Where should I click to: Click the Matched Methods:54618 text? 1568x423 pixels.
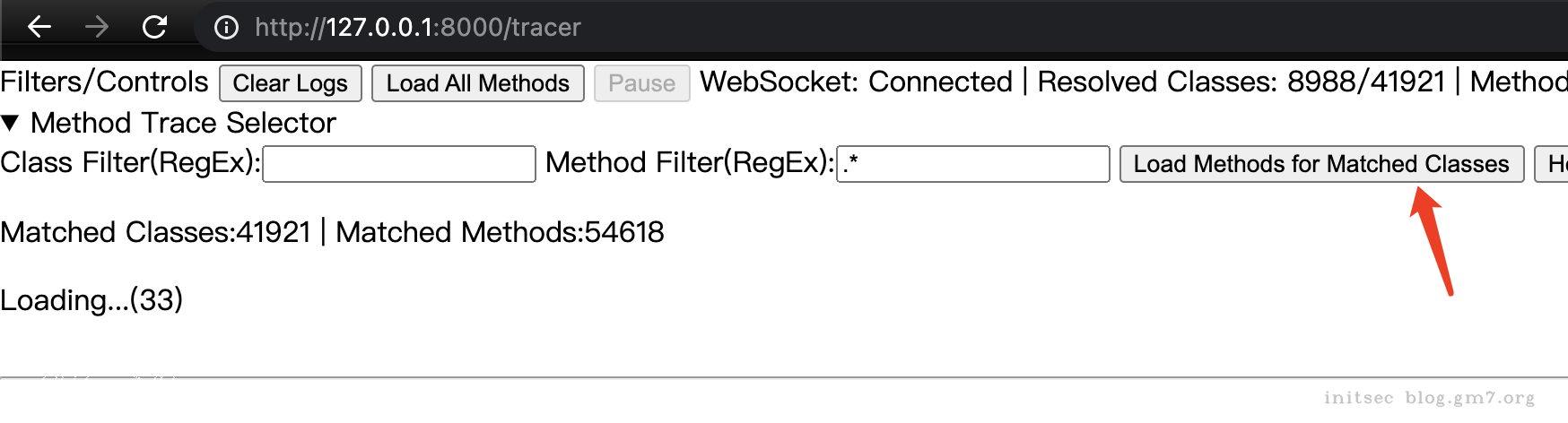(500, 232)
